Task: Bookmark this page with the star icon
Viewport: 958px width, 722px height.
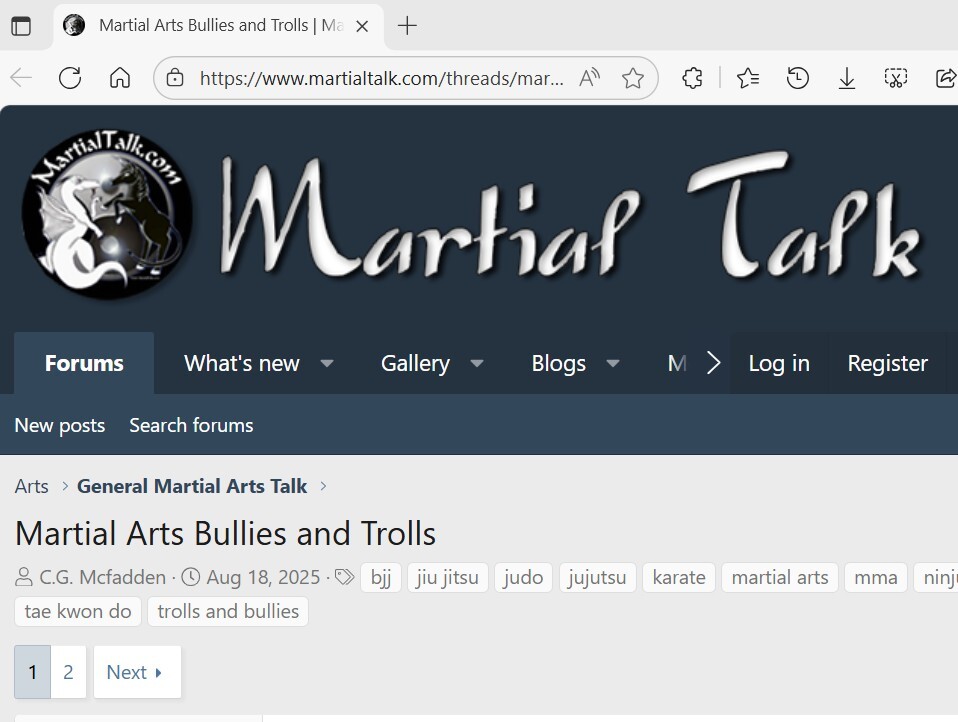Action: (633, 78)
